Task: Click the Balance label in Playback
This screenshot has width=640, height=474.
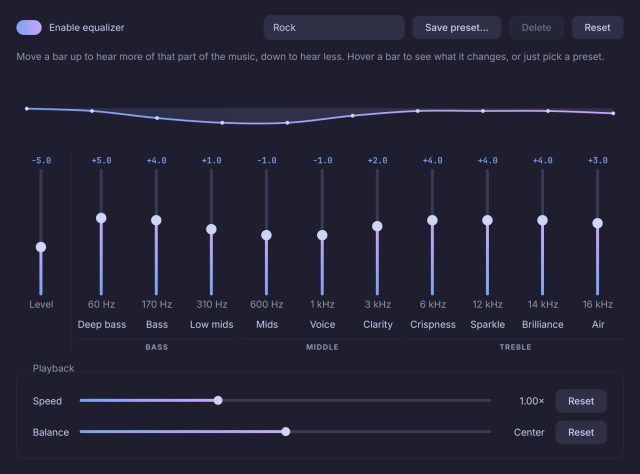Action: [51, 432]
